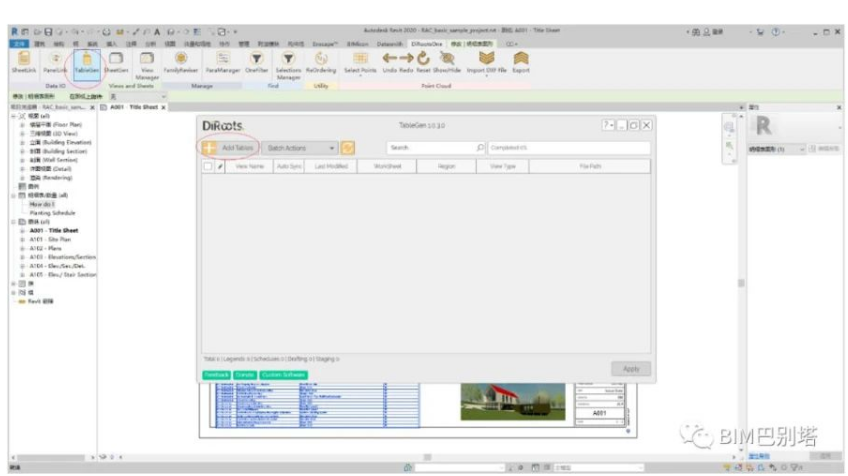Switch to the Enscape ribbon tab
Viewport: 848px width, 476px height.
pyautogui.click(x=324, y=44)
